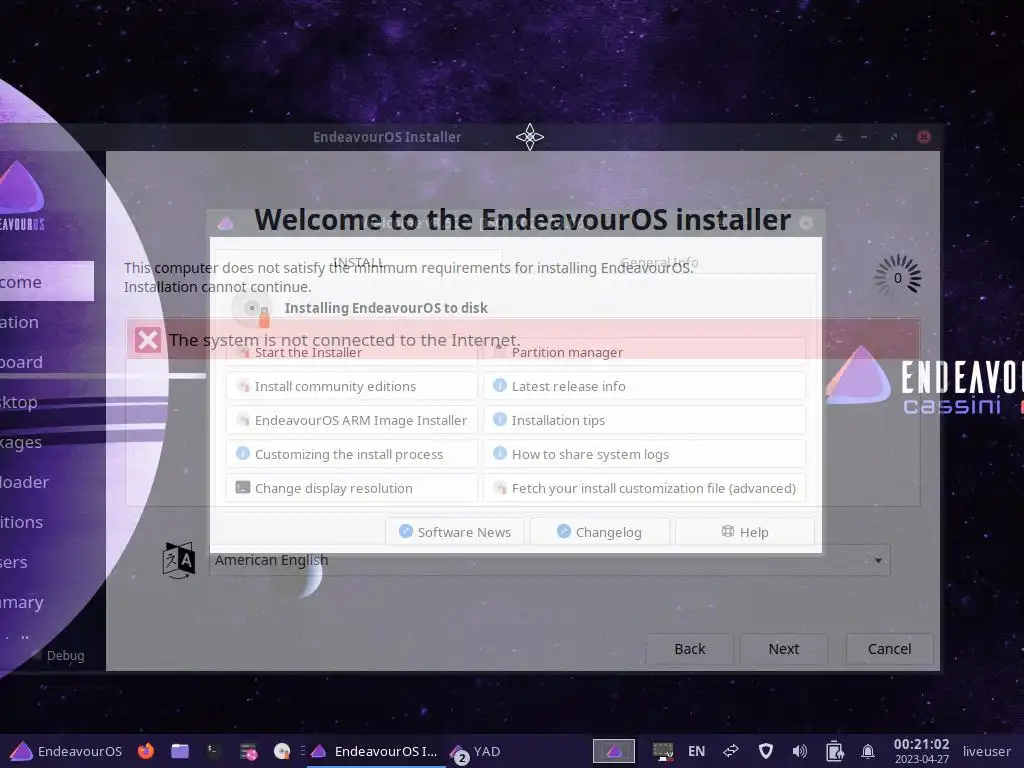Click the translation language icon
The height and width of the screenshot is (768, 1024).
click(178, 560)
